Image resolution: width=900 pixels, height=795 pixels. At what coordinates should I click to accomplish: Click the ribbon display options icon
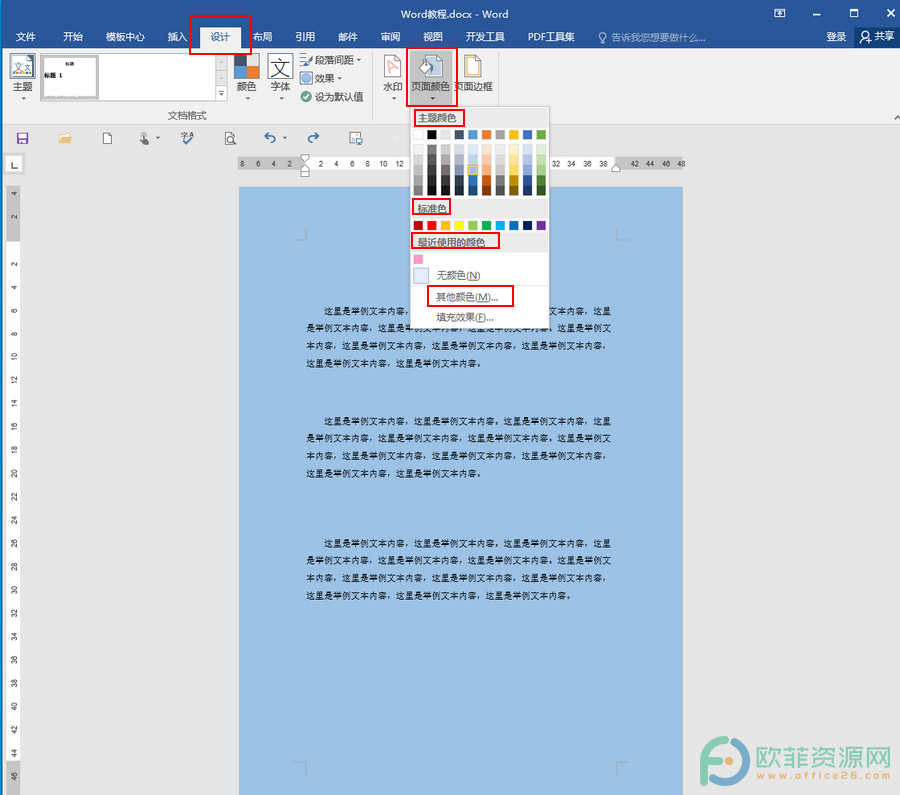click(x=779, y=13)
